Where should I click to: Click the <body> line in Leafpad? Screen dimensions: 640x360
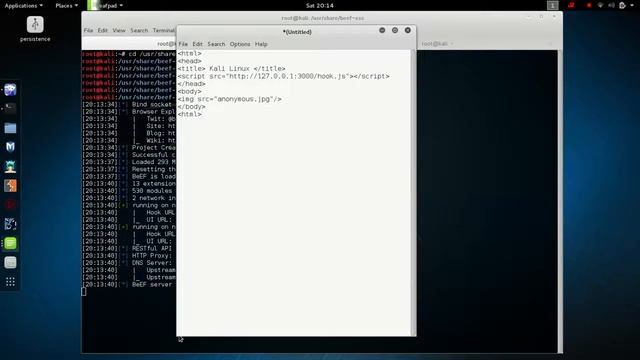click(189, 91)
